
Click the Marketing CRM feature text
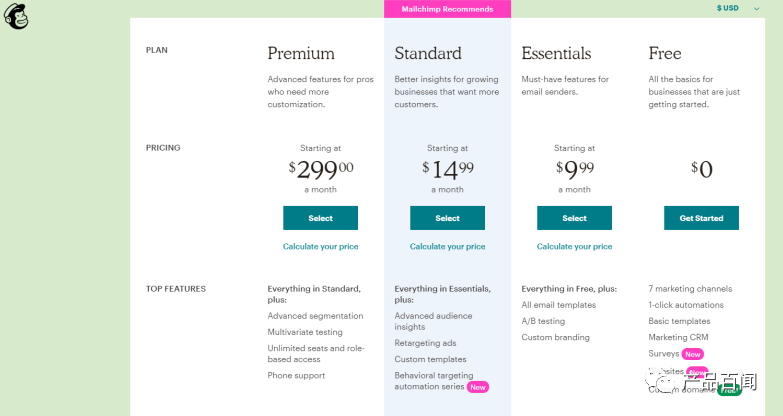678,337
